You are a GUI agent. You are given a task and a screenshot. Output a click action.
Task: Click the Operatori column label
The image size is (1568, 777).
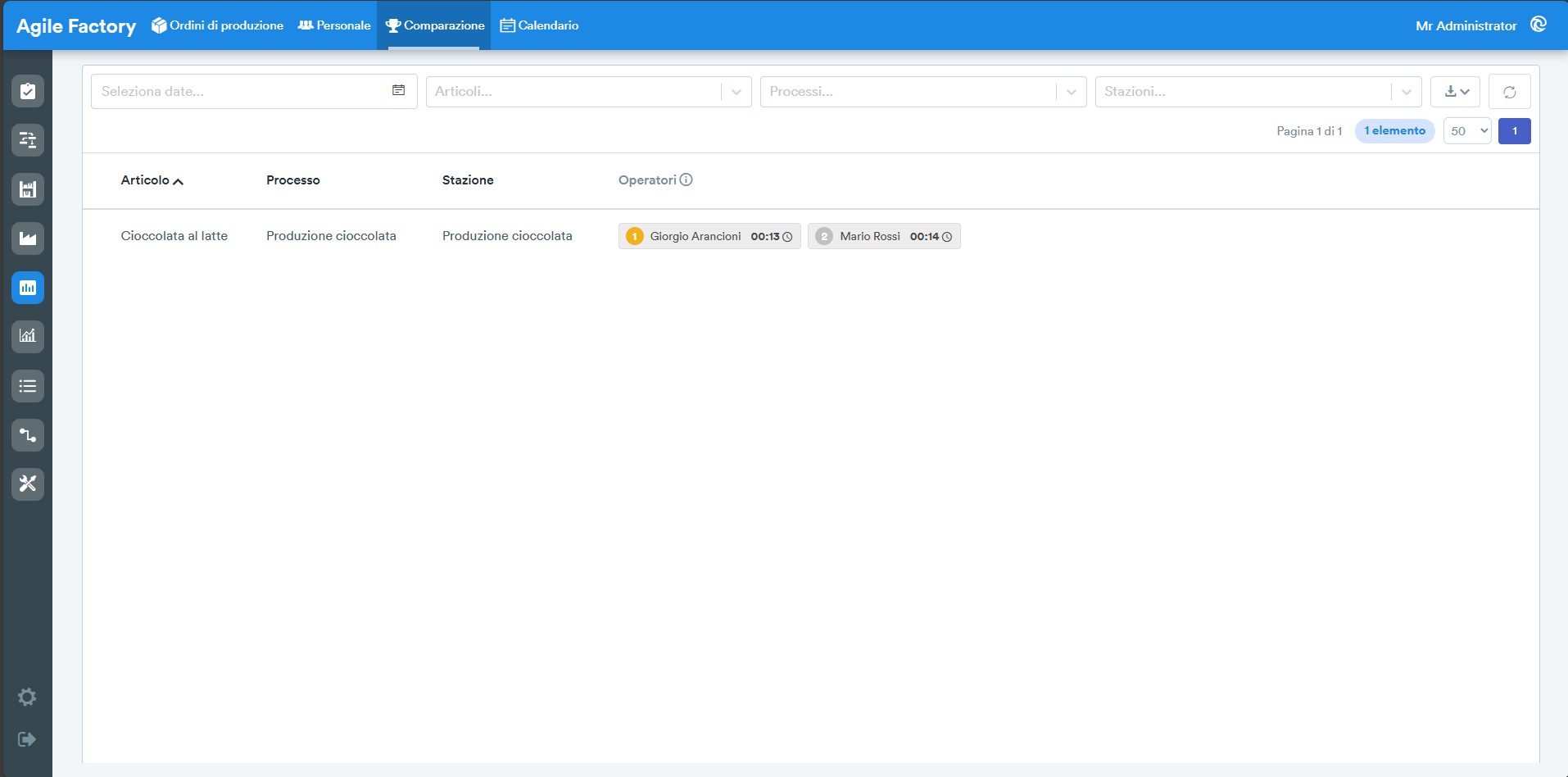(x=647, y=180)
